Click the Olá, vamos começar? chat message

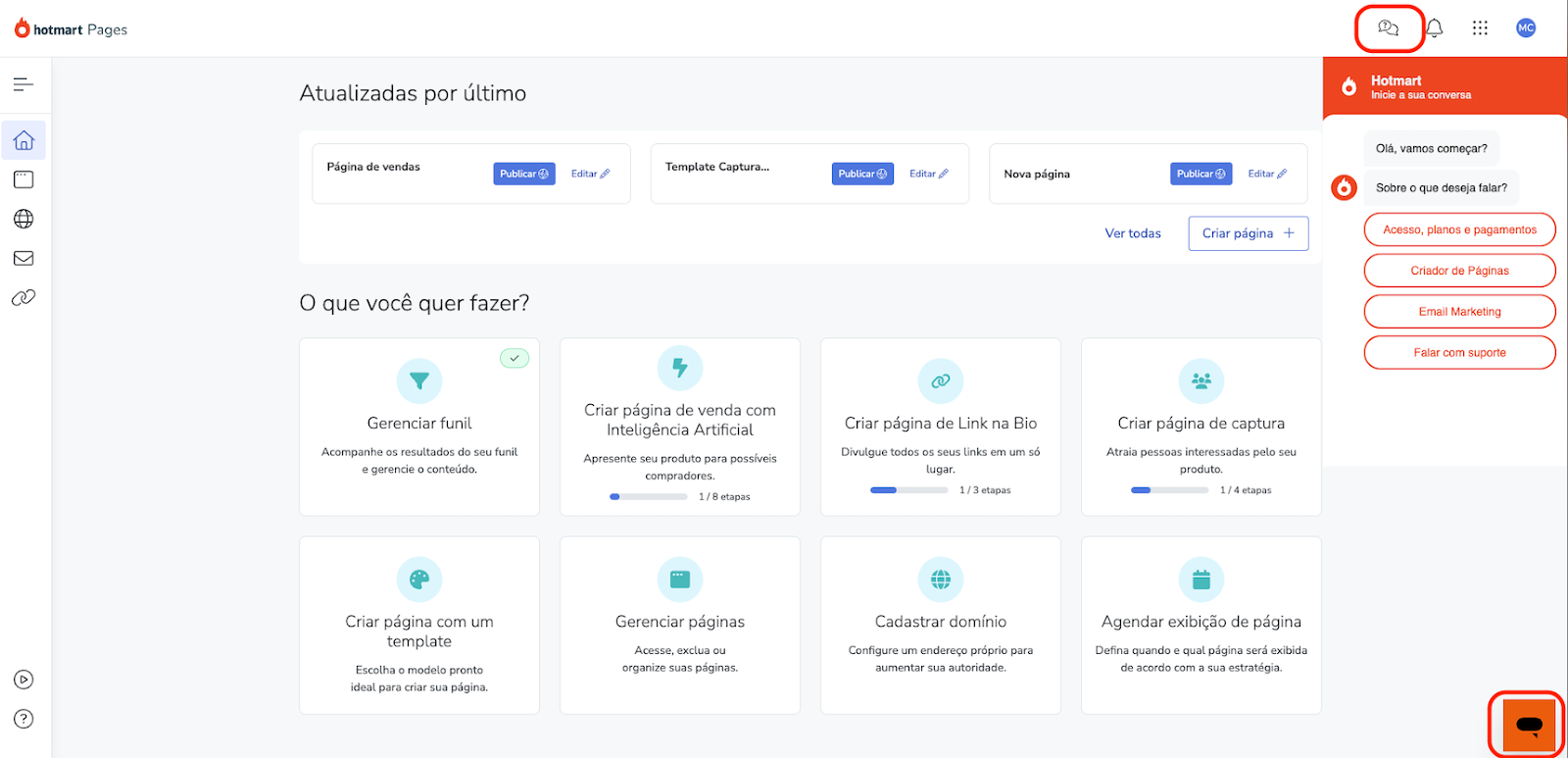pyautogui.click(x=1431, y=148)
